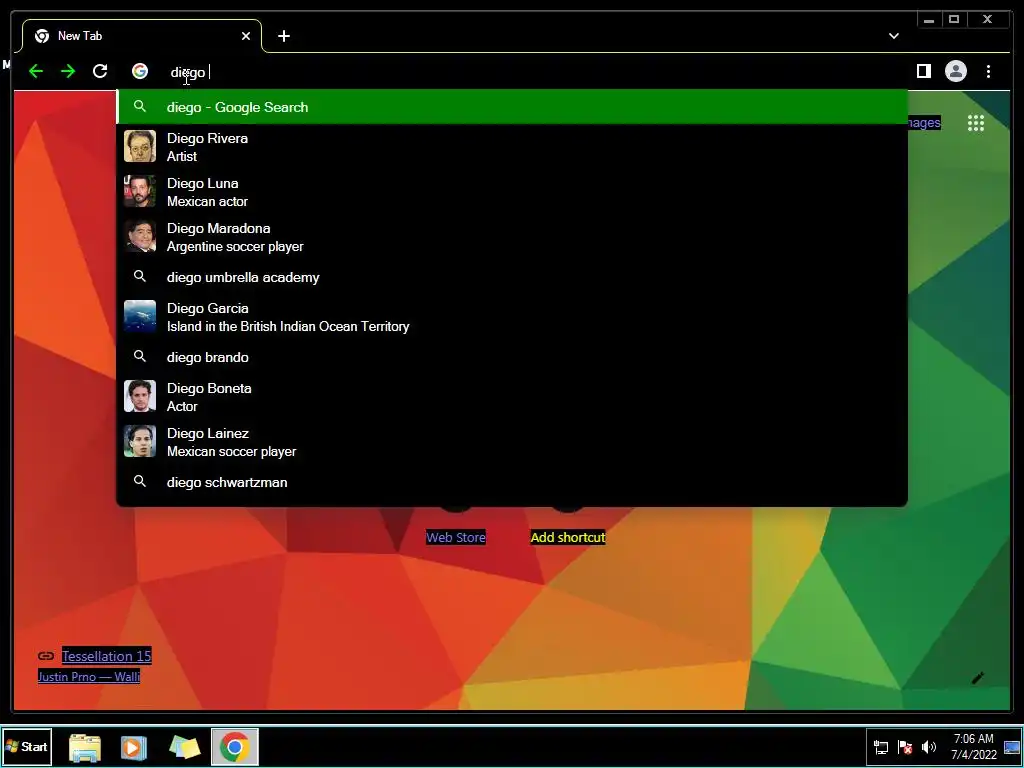This screenshot has width=1024, height=768.
Task: Launch the media player taskbar icon
Action: click(x=133, y=747)
